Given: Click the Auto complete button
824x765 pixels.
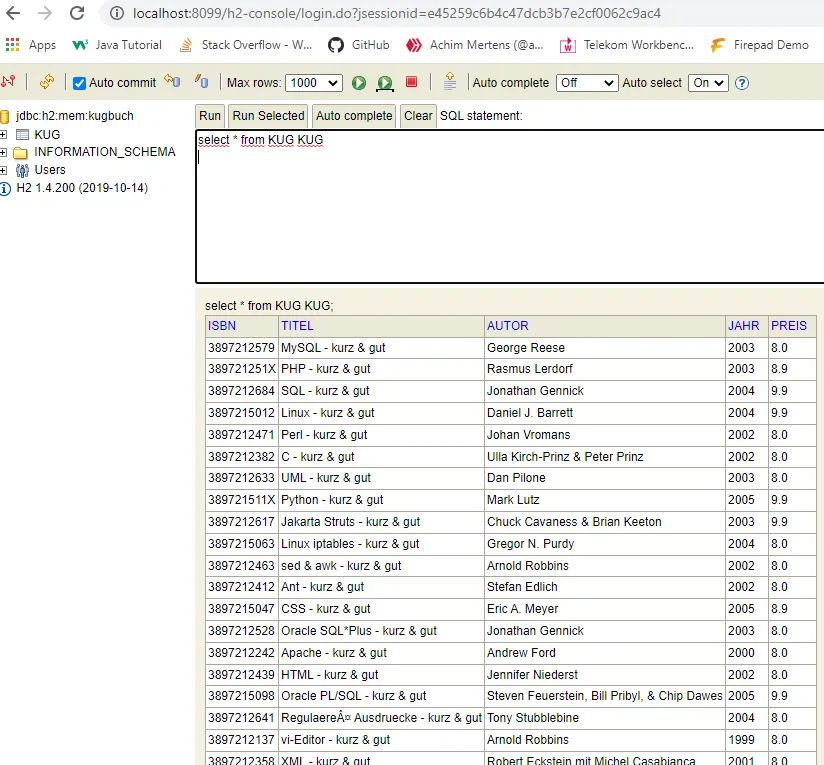Looking at the screenshot, I should [354, 116].
